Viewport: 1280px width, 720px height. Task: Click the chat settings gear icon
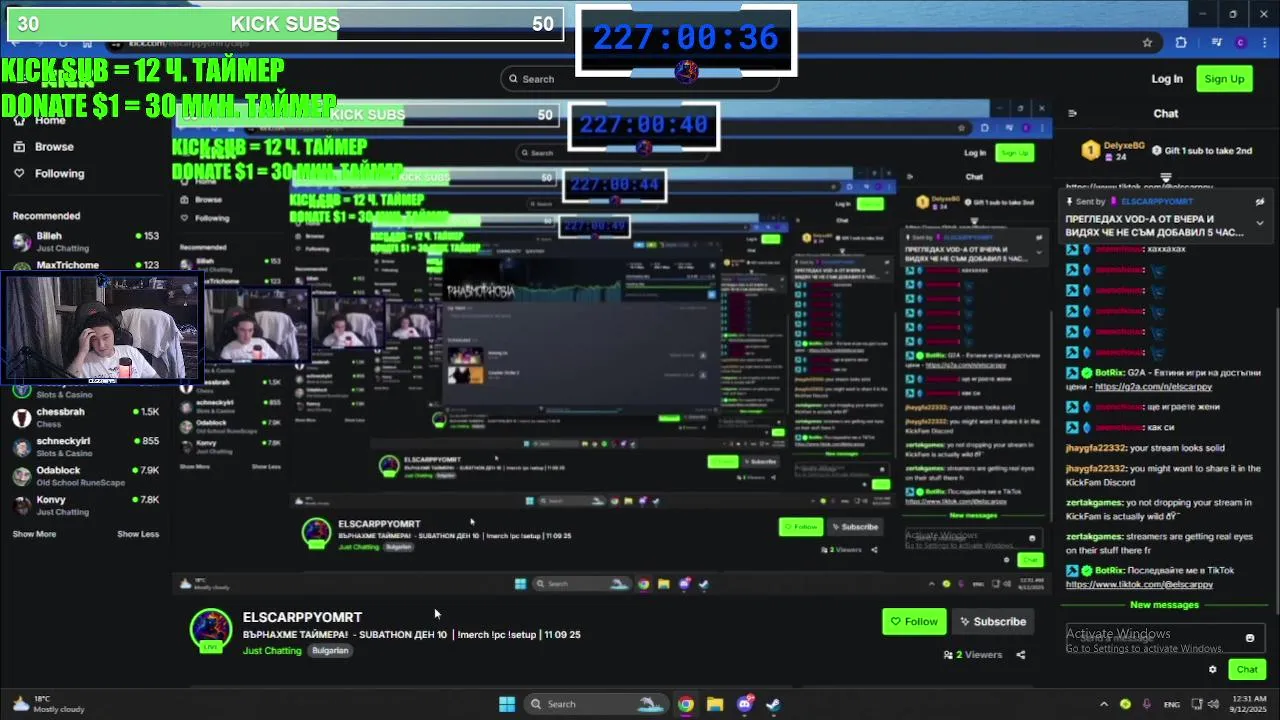(1213, 670)
